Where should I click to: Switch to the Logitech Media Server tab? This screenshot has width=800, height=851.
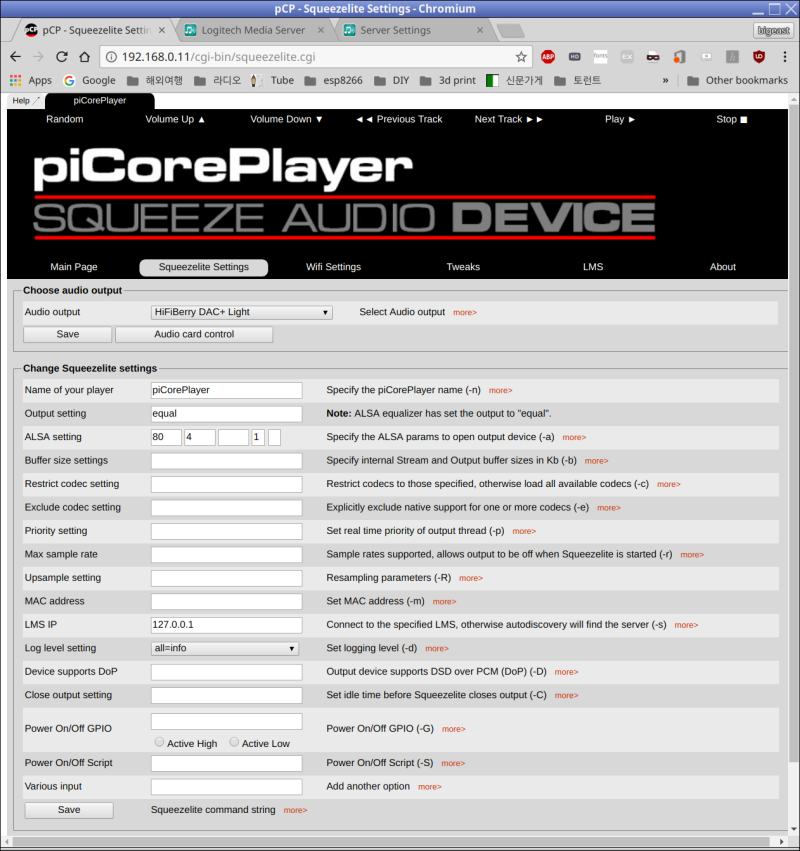pos(253,30)
